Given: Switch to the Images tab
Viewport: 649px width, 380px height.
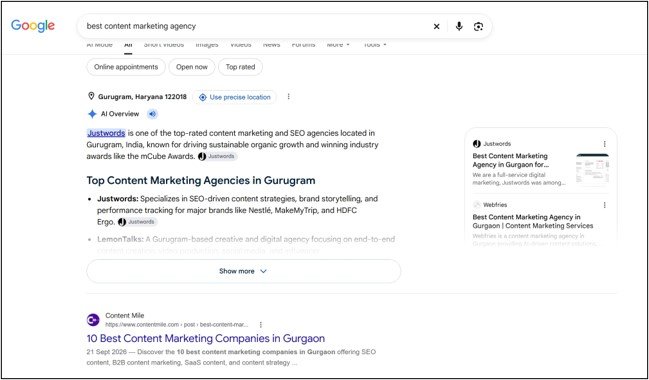Looking at the screenshot, I should pyautogui.click(x=207, y=45).
